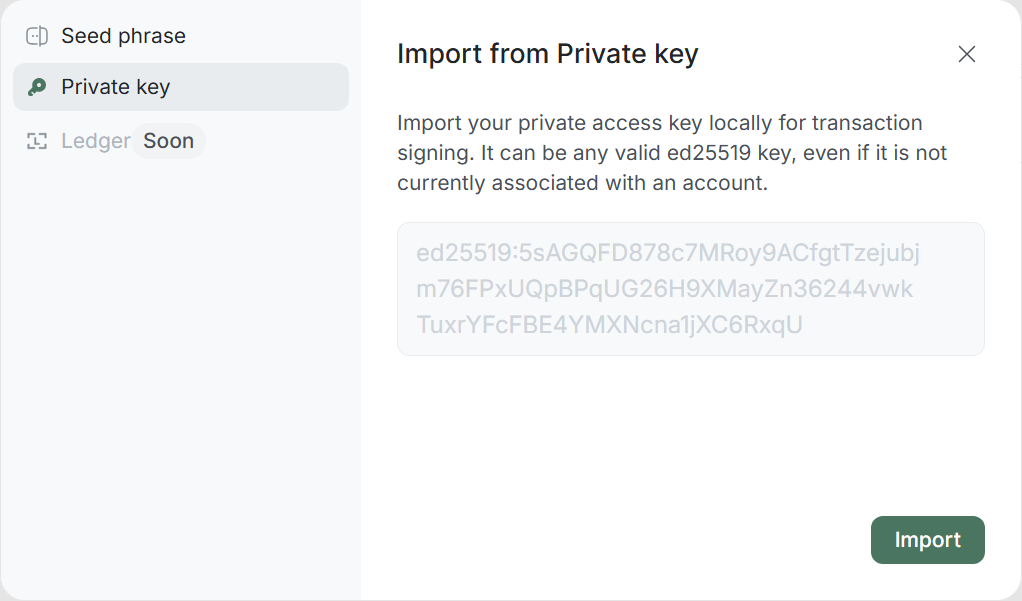This screenshot has height=601, width=1022.
Task: Click the empty sidebar area below Ledger
Action: (x=180, y=380)
